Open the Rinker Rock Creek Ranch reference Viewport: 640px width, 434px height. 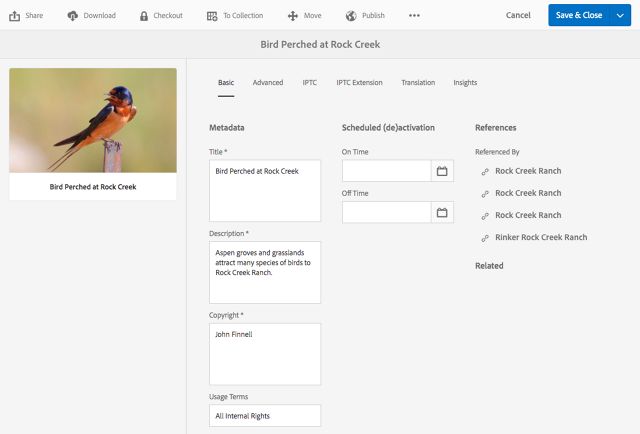click(x=541, y=238)
